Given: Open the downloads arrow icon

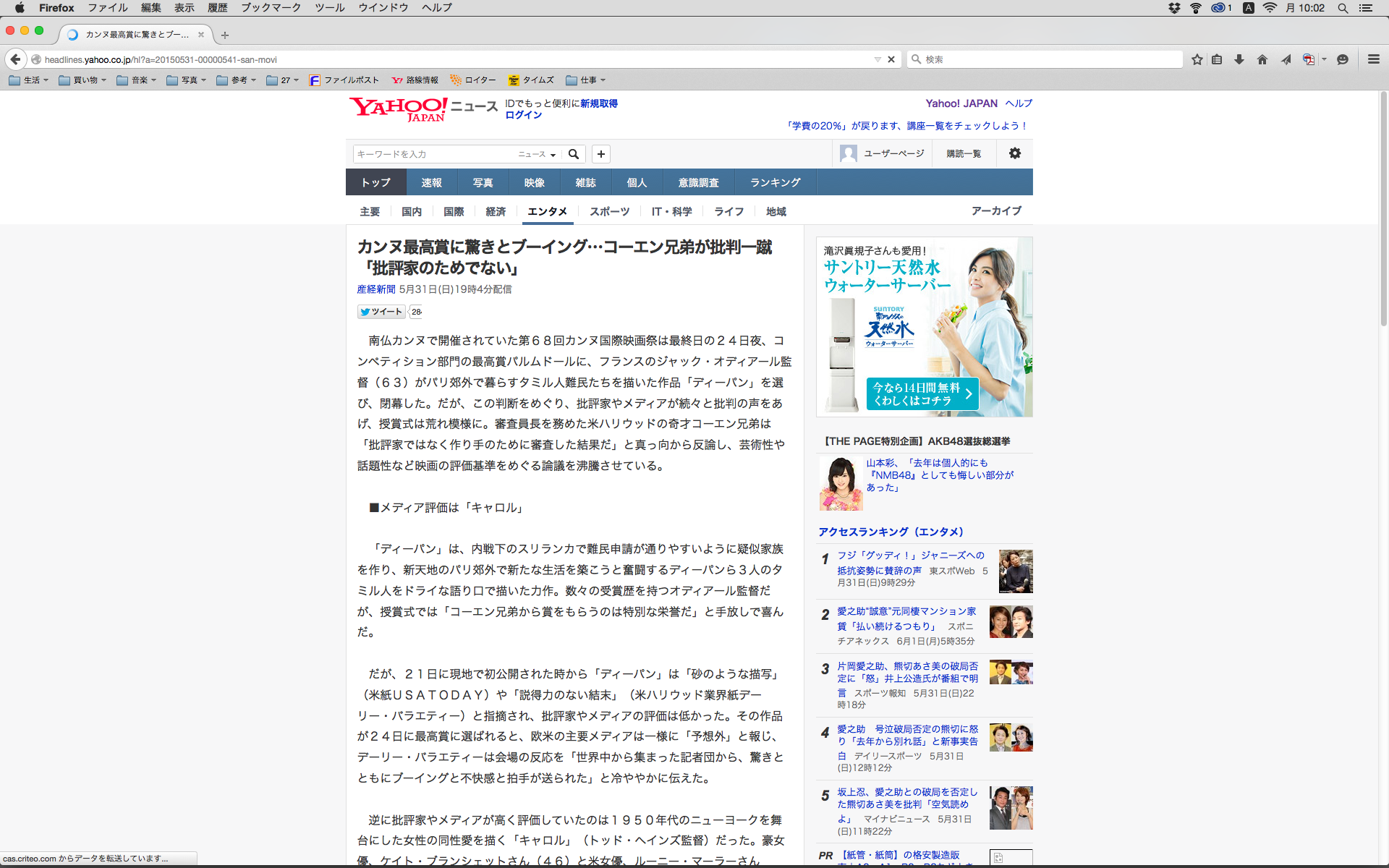Looking at the screenshot, I should (x=1239, y=59).
